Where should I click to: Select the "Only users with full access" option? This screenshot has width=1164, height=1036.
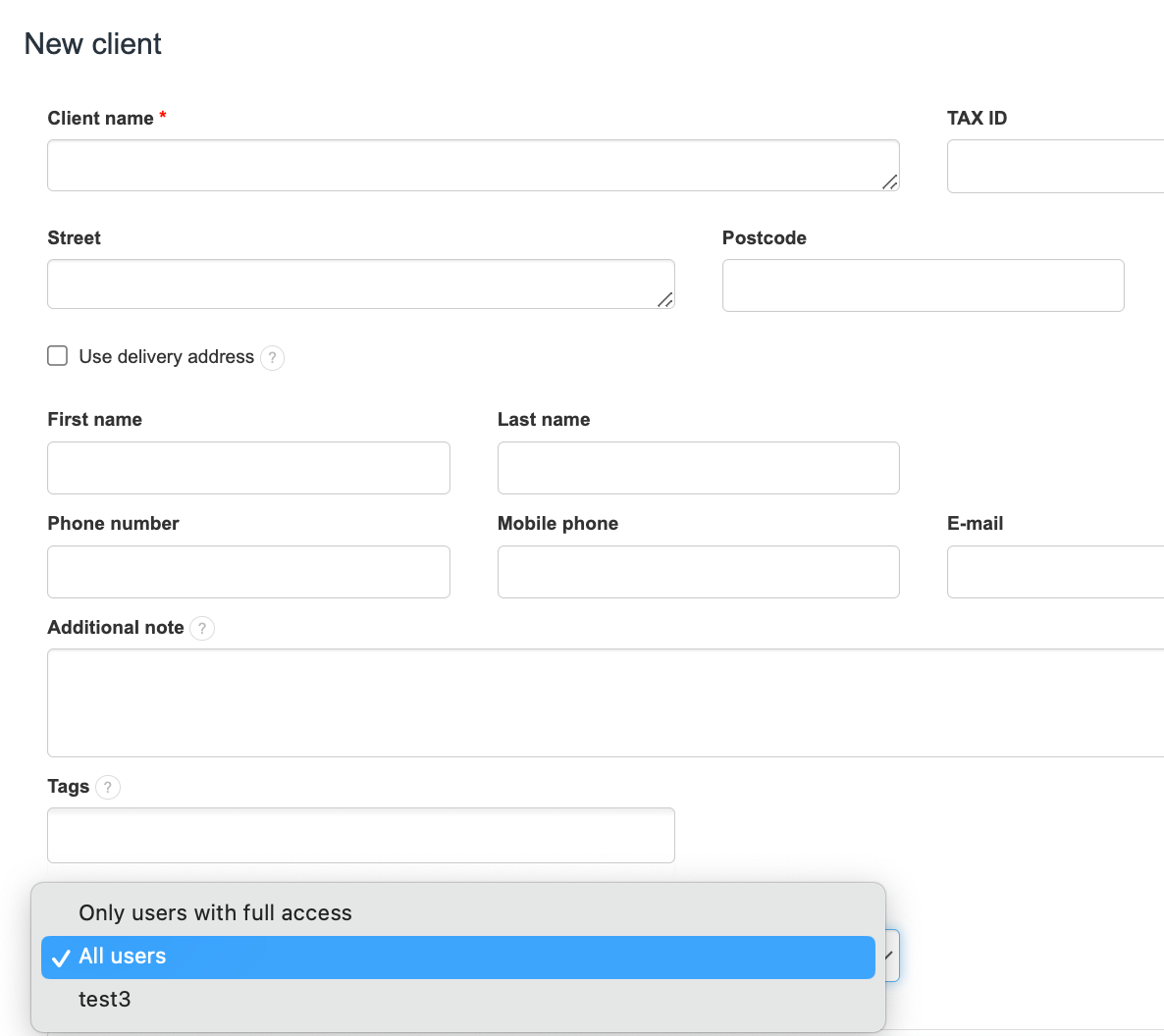pos(215,913)
